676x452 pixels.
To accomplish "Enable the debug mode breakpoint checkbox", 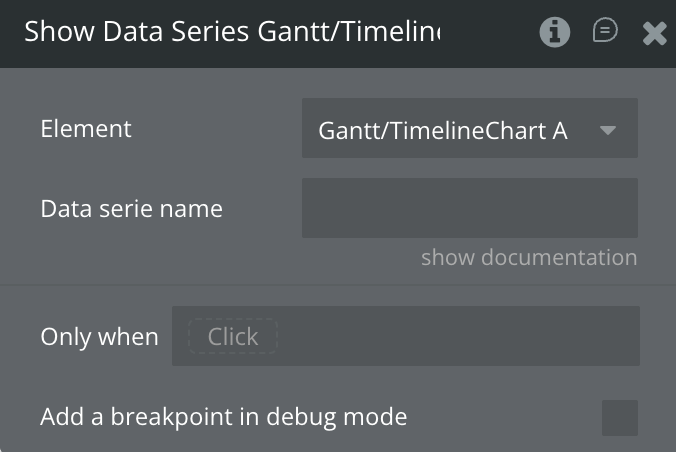I will (619, 417).
